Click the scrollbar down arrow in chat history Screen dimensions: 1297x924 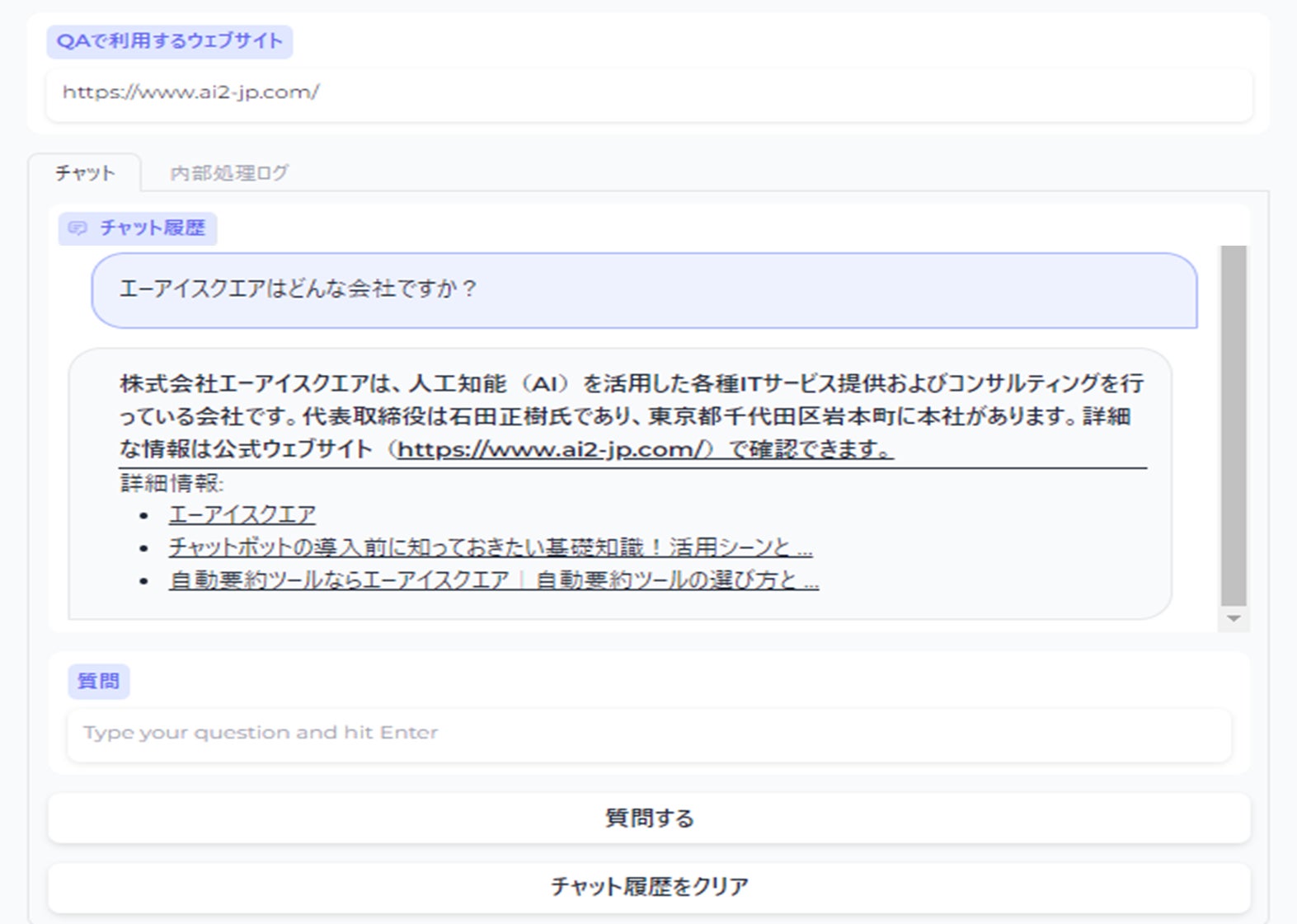click(x=1234, y=618)
